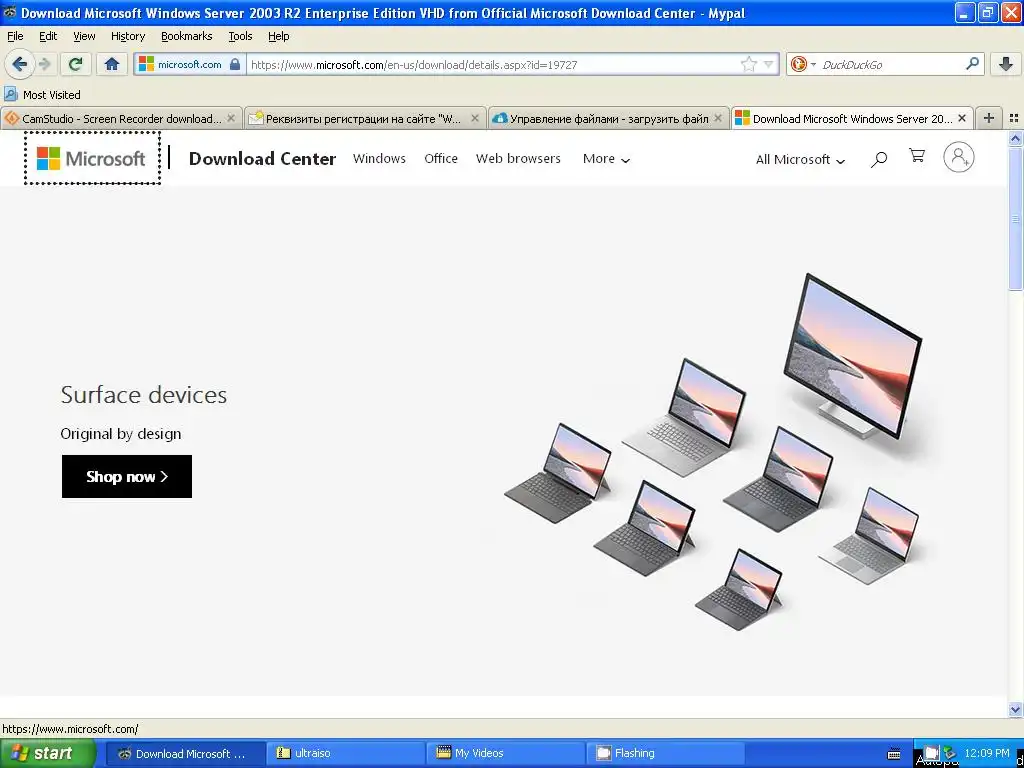The width and height of the screenshot is (1024, 768).
Task: Switch to ultraiso taskbar window
Action: tap(345, 753)
